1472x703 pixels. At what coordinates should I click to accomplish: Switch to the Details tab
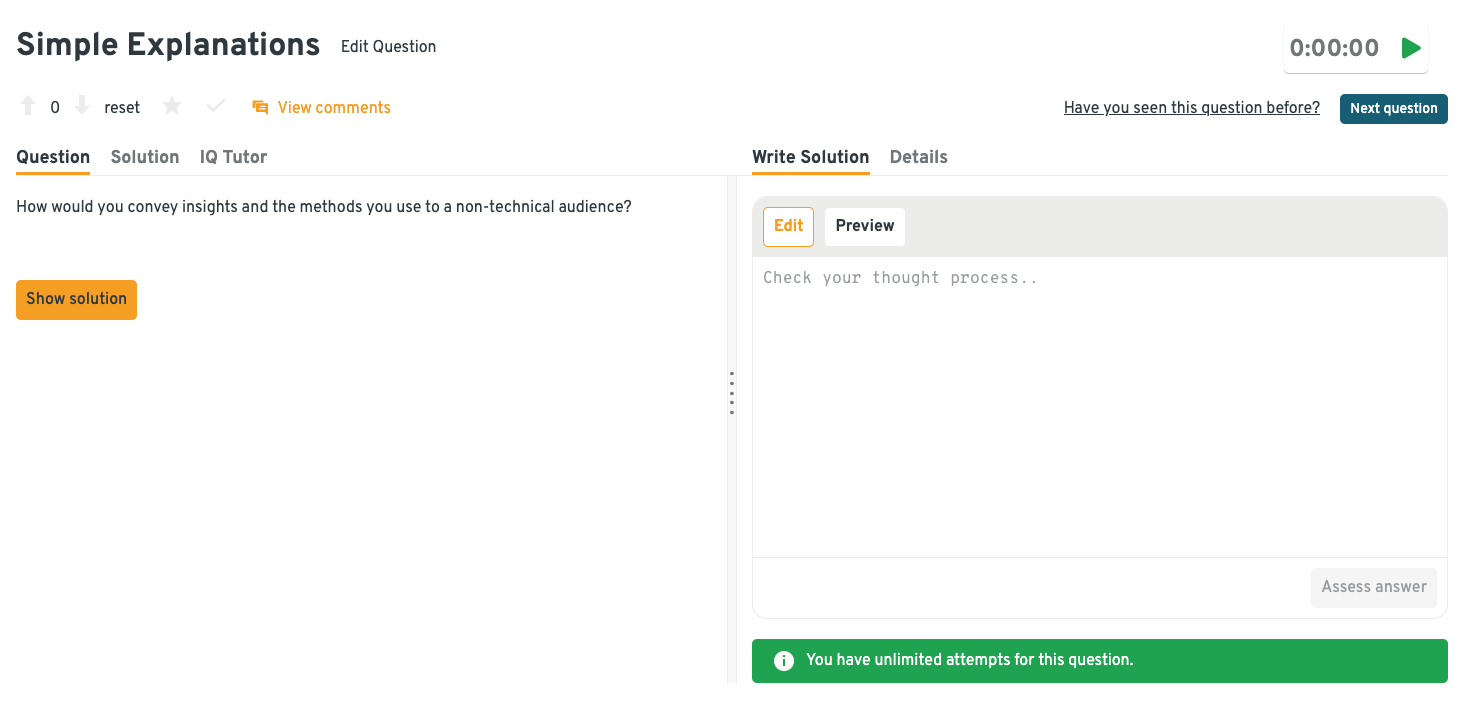click(918, 157)
